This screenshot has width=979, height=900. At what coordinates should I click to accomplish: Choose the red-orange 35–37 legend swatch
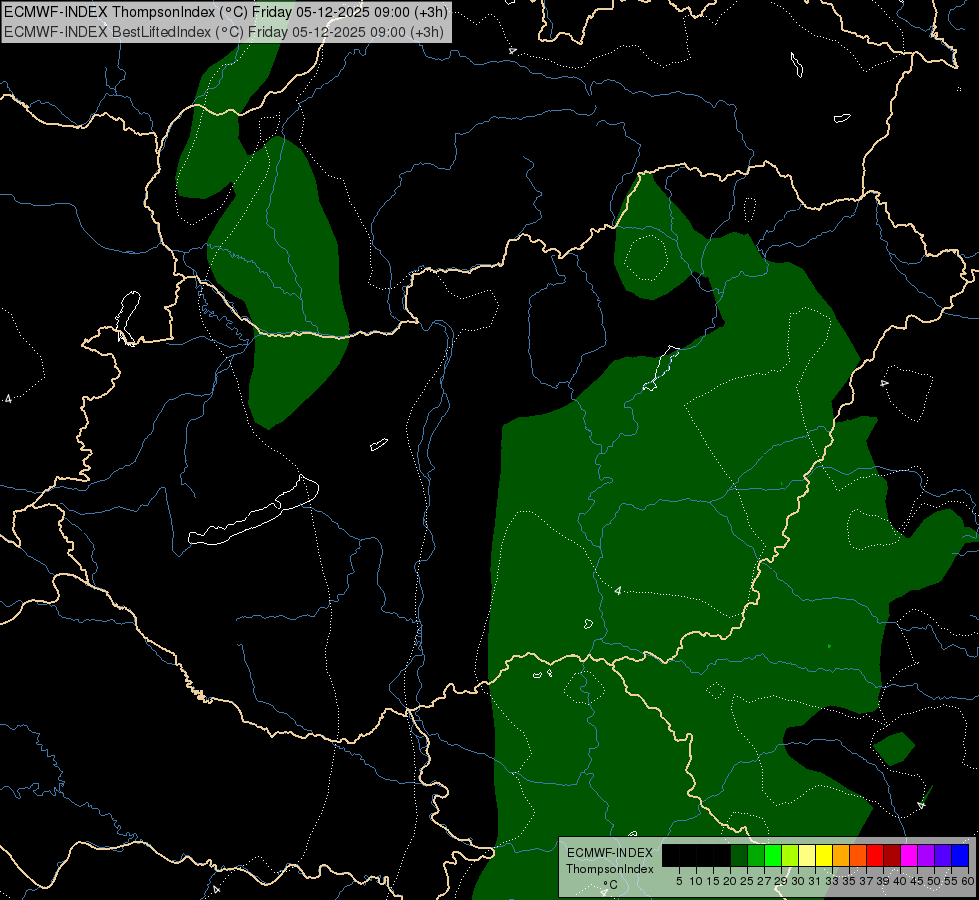(858, 855)
